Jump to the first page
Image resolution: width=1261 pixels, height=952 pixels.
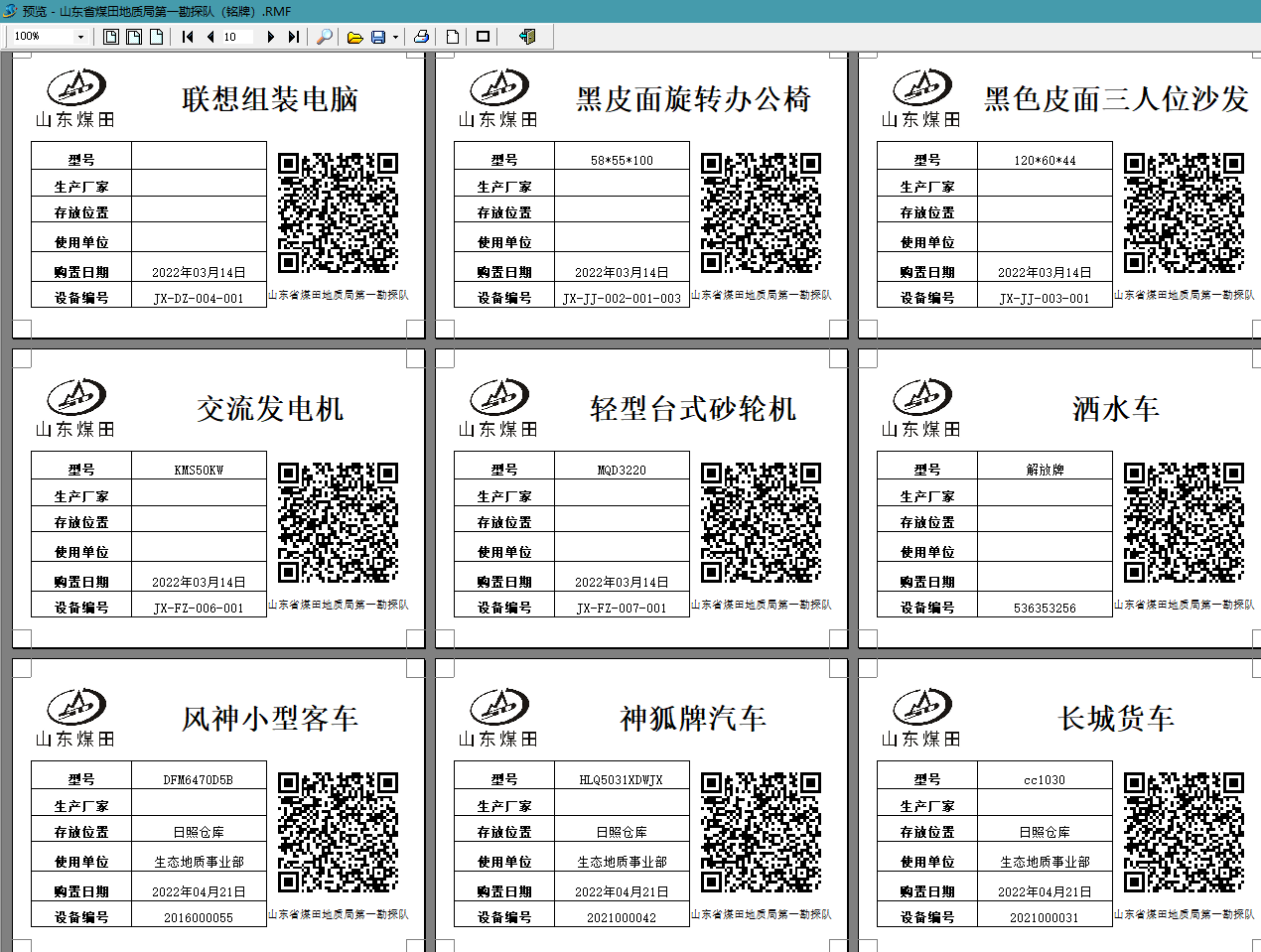(188, 37)
